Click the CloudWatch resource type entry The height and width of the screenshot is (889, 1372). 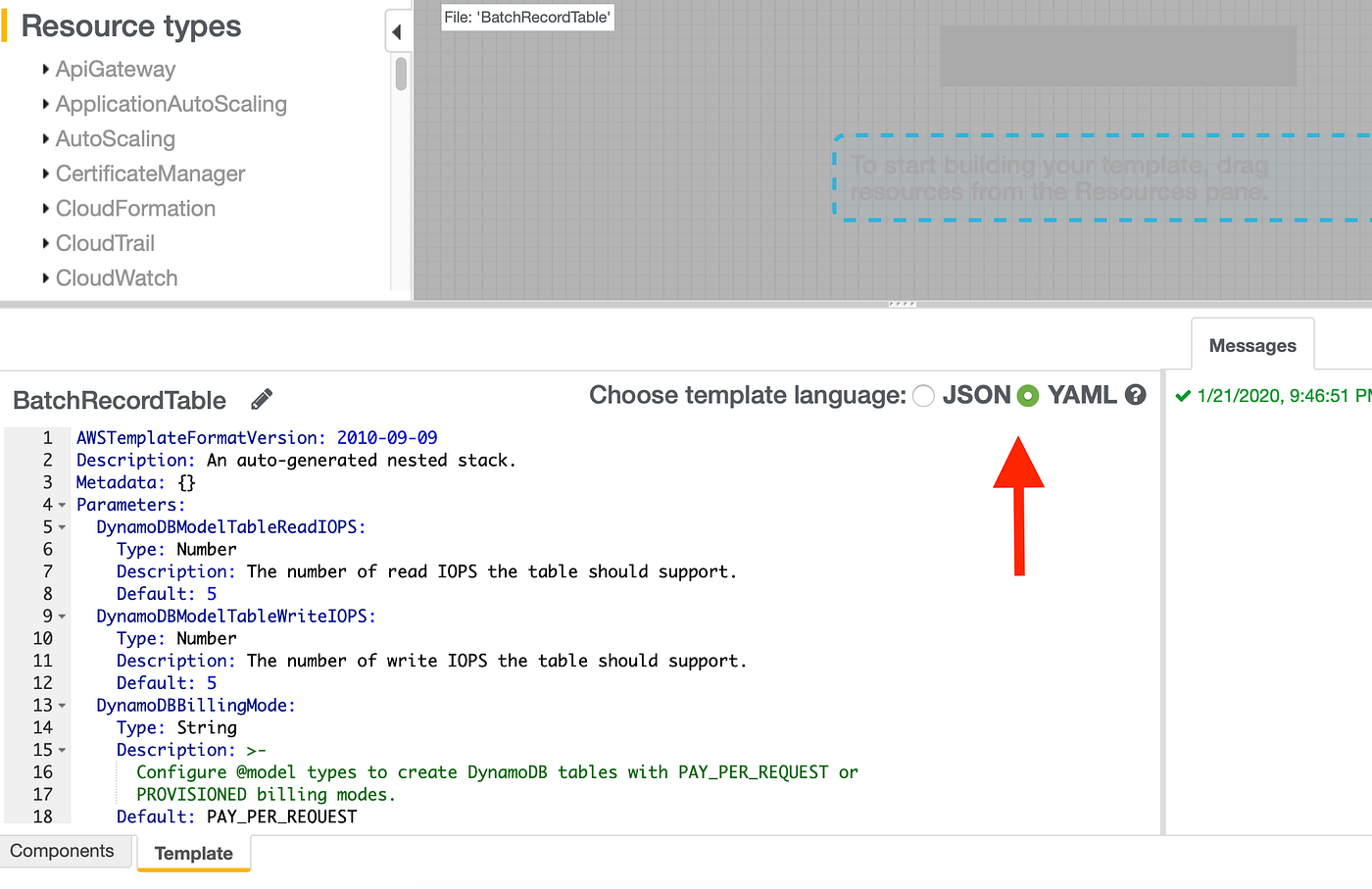[x=117, y=277]
